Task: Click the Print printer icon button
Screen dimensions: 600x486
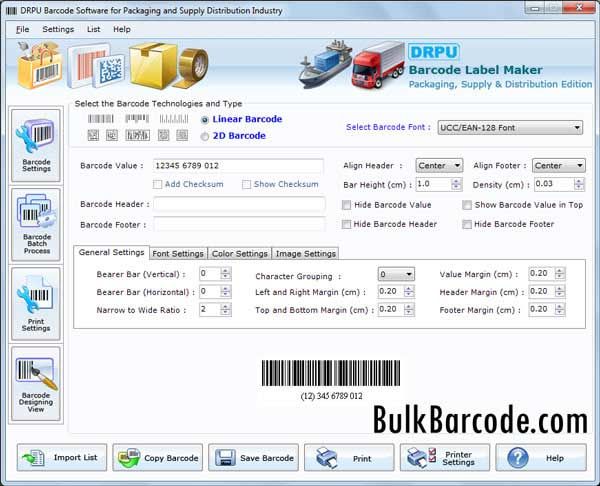Action: click(349, 457)
